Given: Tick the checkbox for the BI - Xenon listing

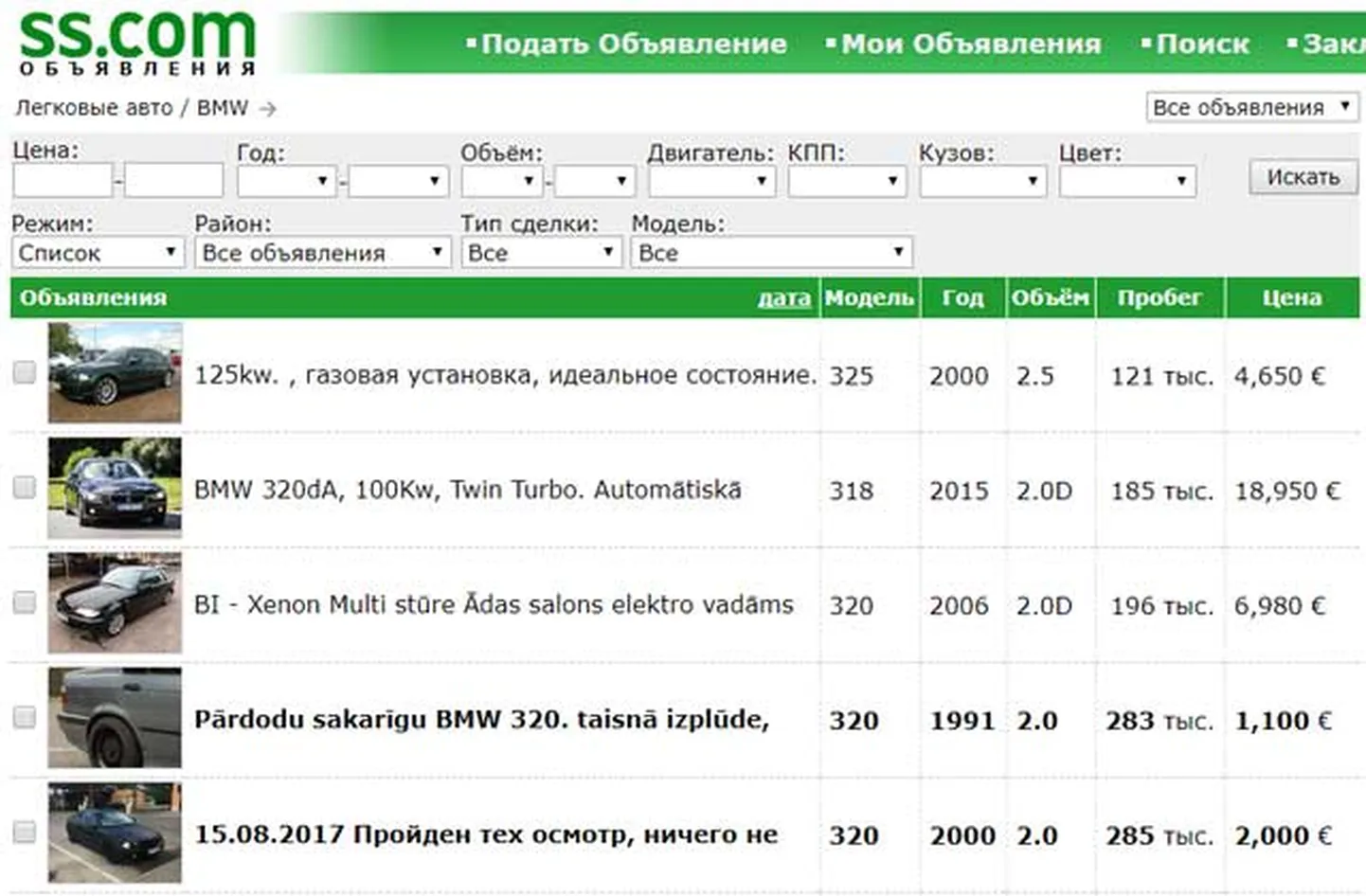Looking at the screenshot, I should pyautogui.click(x=25, y=602).
